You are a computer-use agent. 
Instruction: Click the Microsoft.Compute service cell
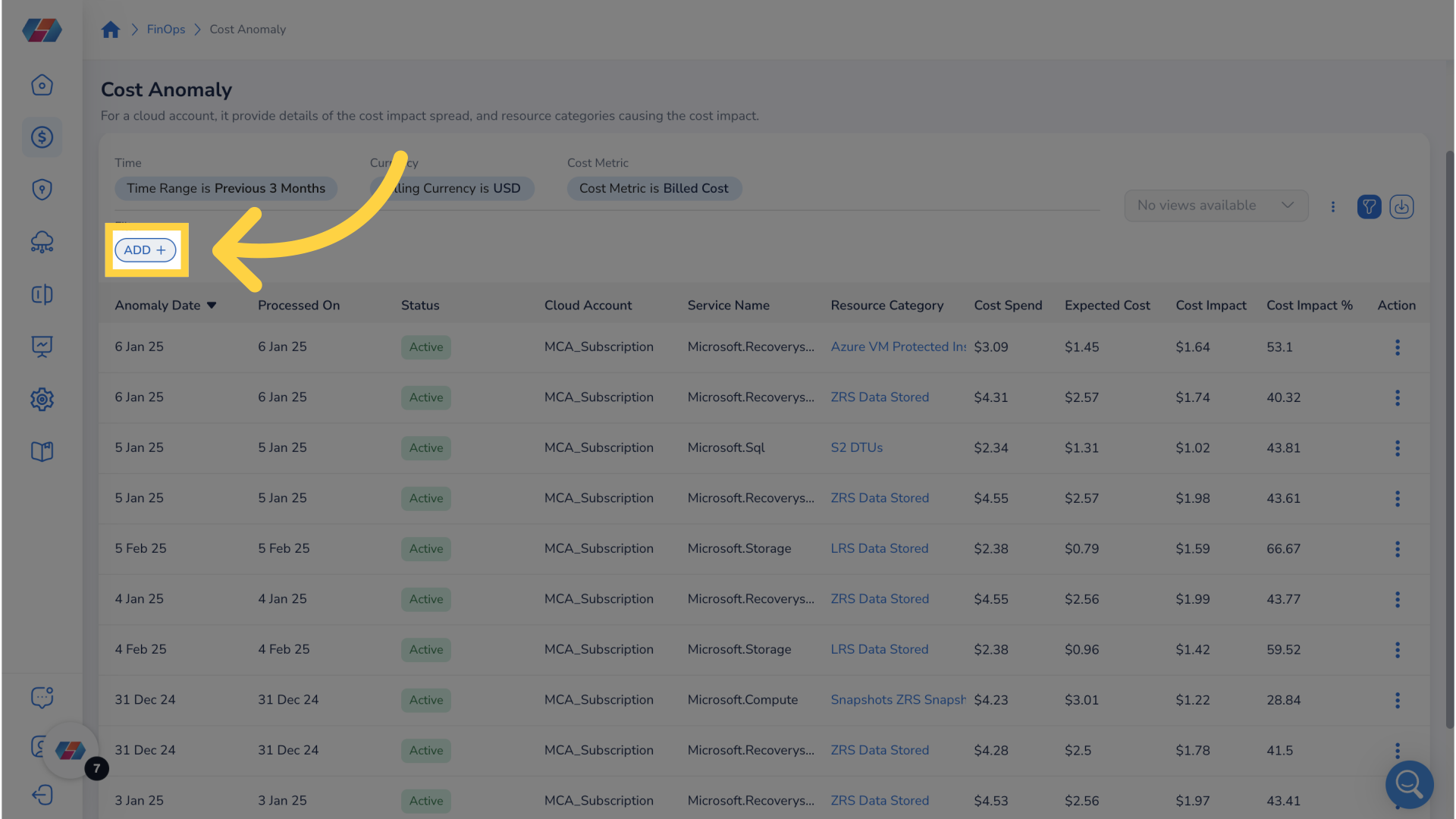pos(742,700)
